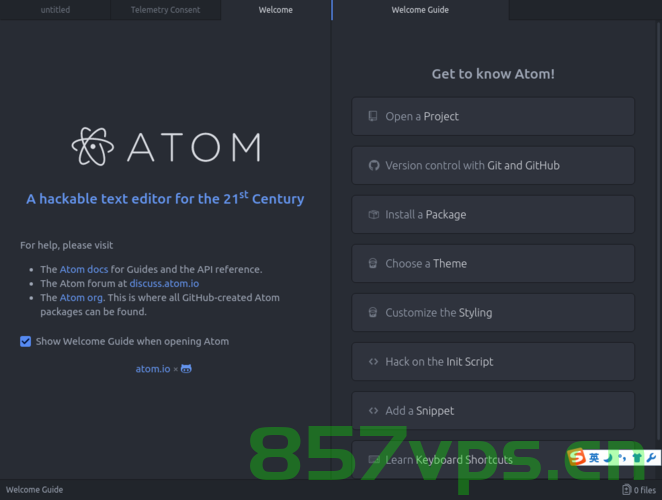Expand the Choose a Theme card
The image size is (662, 500).
pyautogui.click(x=493, y=264)
